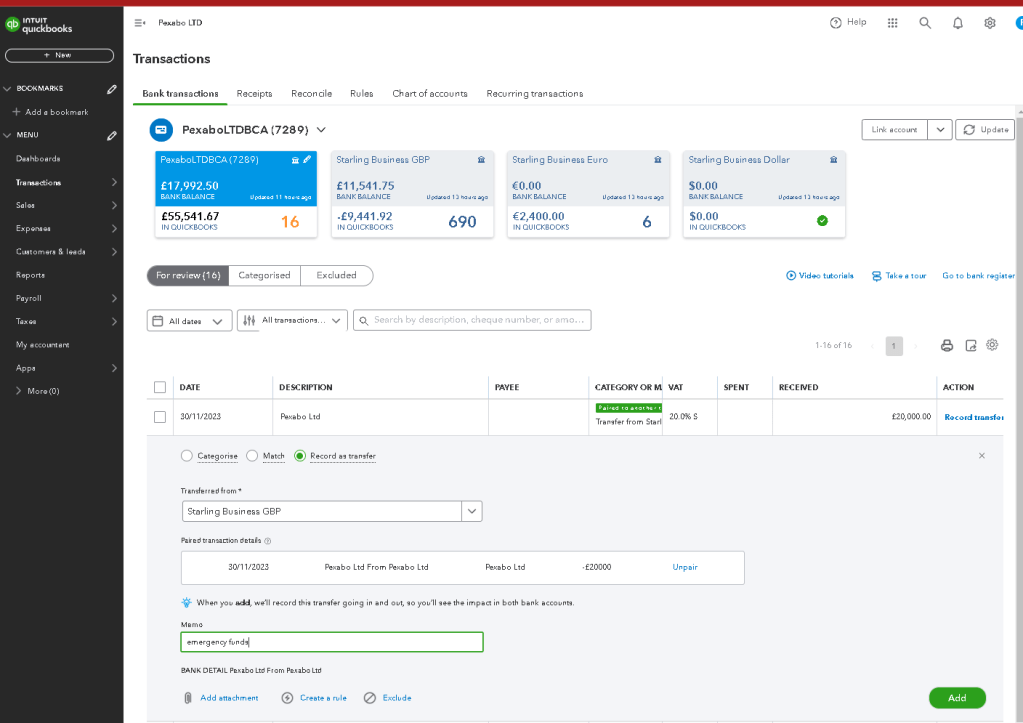Click the Take a tour icon
1023x723 pixels.
877,276
